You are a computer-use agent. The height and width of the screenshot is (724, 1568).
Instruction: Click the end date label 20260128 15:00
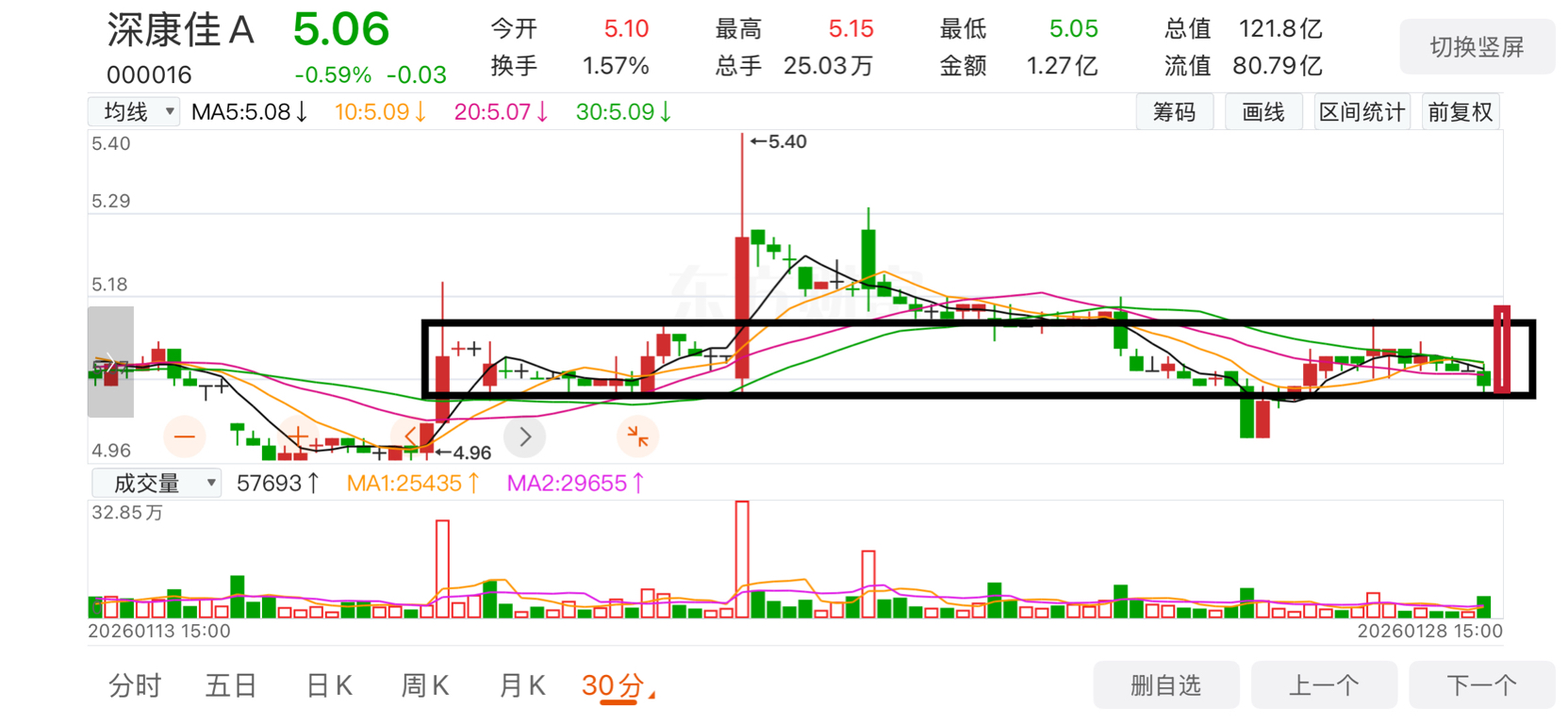pyautogui.click(x=1429, y=631)
